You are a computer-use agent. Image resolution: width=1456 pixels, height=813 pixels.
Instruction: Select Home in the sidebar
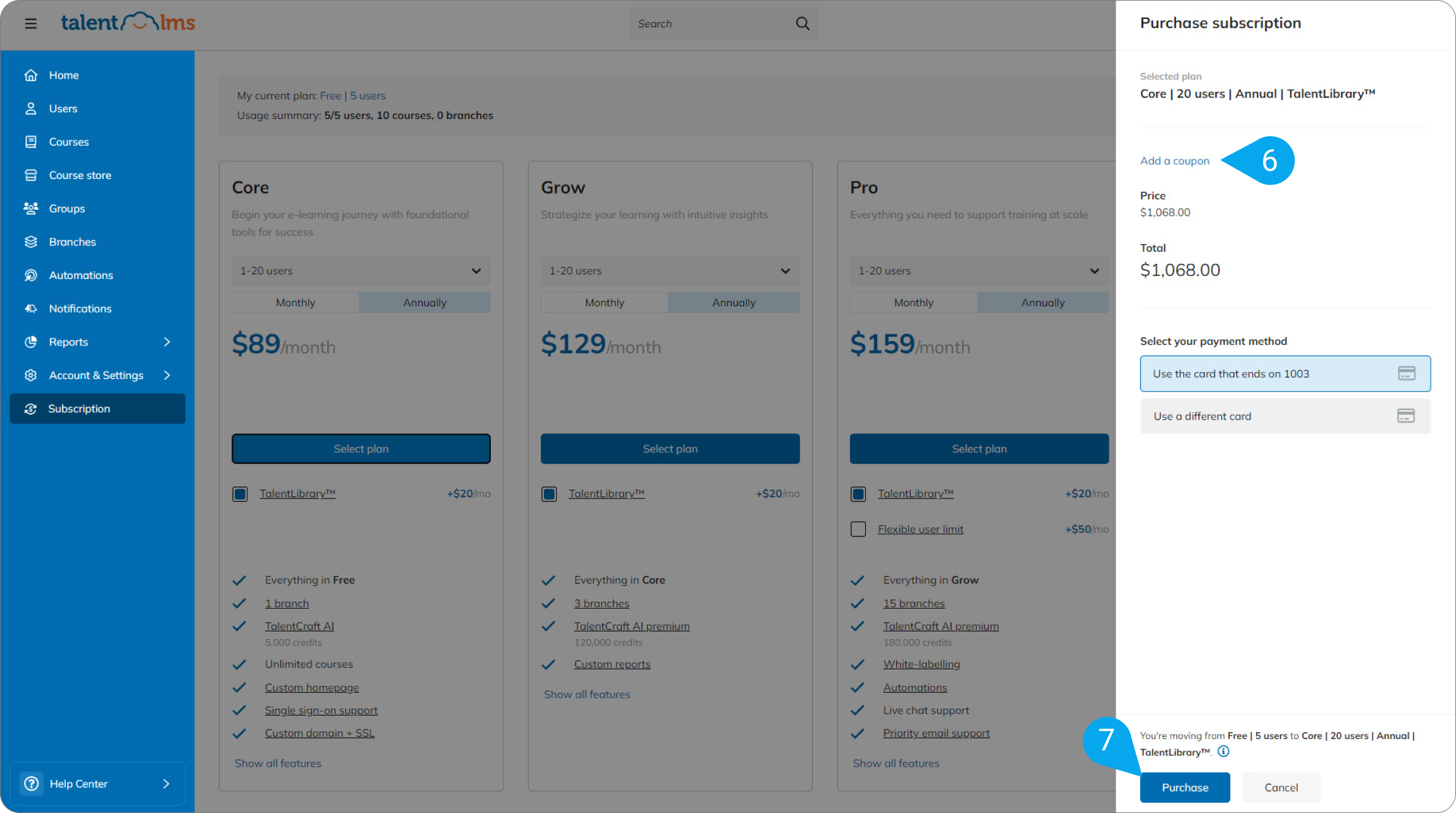click(x=63, y=75)
